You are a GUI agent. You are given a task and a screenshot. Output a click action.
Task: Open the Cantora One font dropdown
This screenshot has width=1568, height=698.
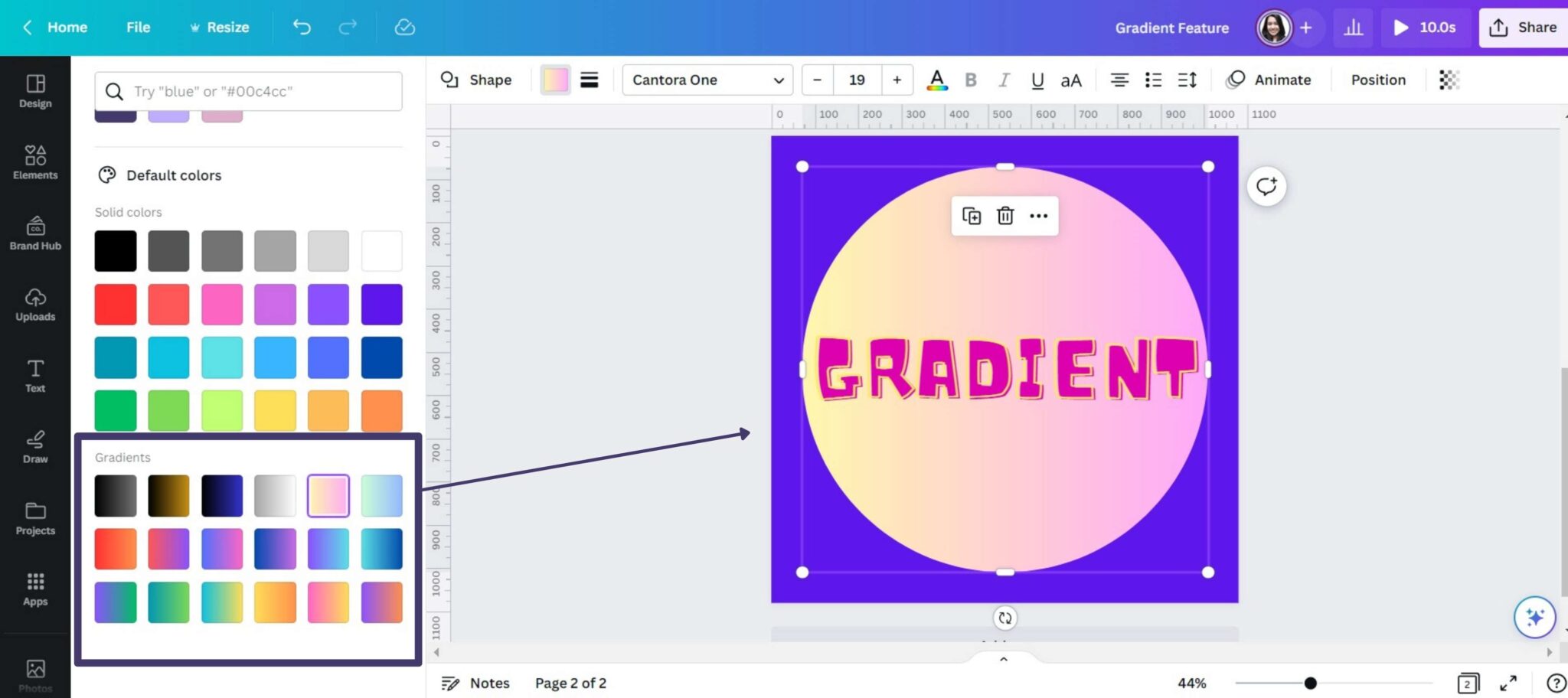click(x=707, y=80)
